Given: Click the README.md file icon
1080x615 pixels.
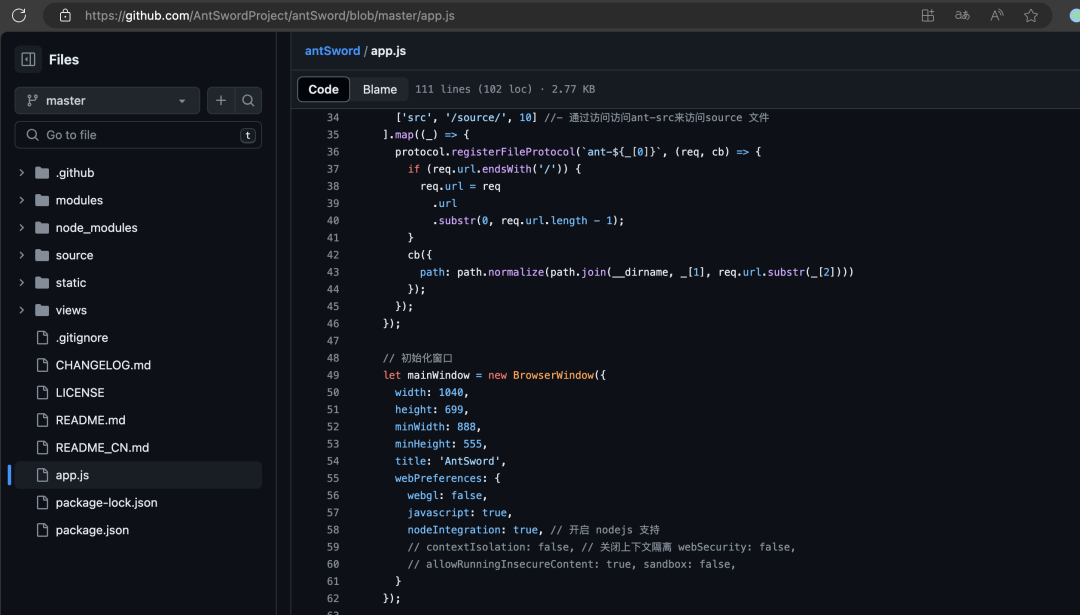Looking at the screenshot, I should click(x=43, y=420).
